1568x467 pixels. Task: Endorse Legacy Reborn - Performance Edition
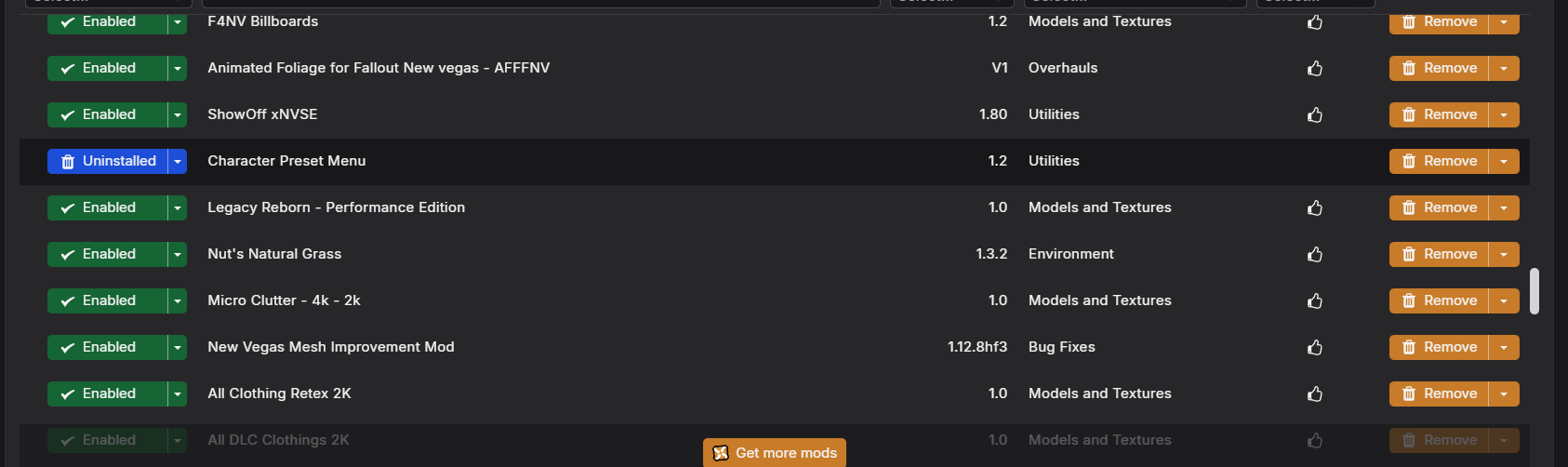(x=1315, y=207)
